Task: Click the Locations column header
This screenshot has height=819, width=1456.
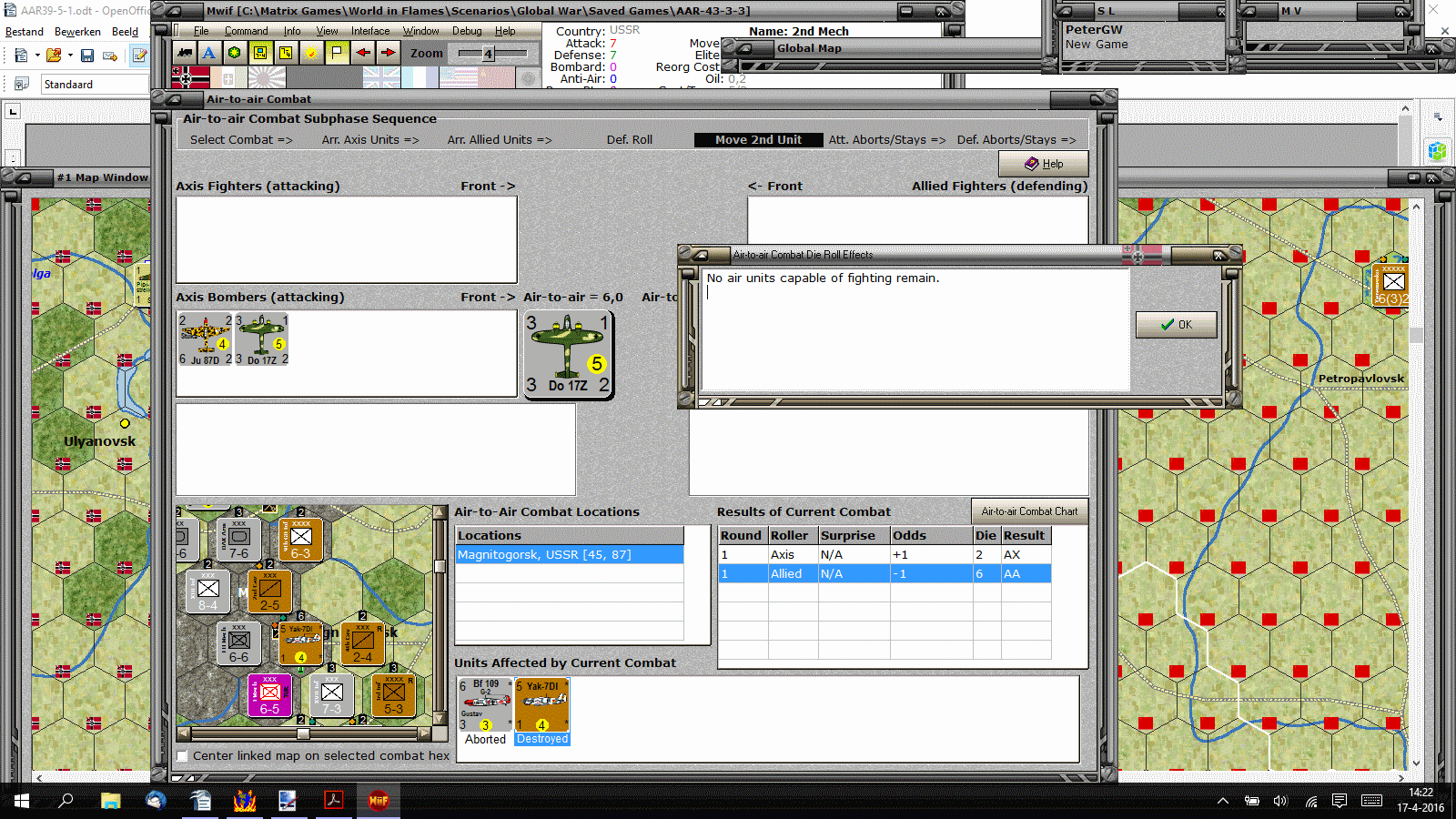Action: [x=570, y=536]
